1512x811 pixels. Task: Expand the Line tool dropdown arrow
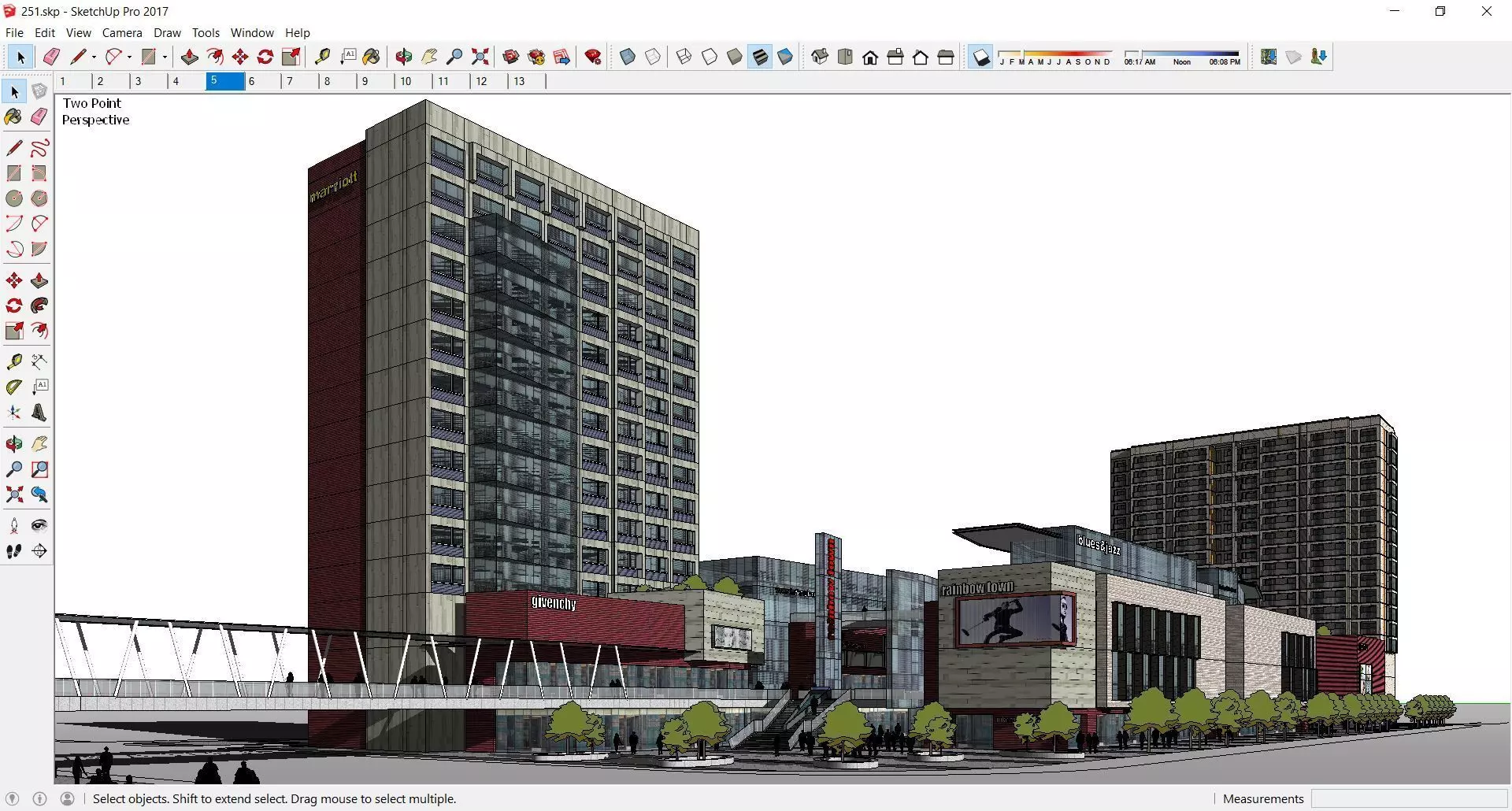(94, 57)
